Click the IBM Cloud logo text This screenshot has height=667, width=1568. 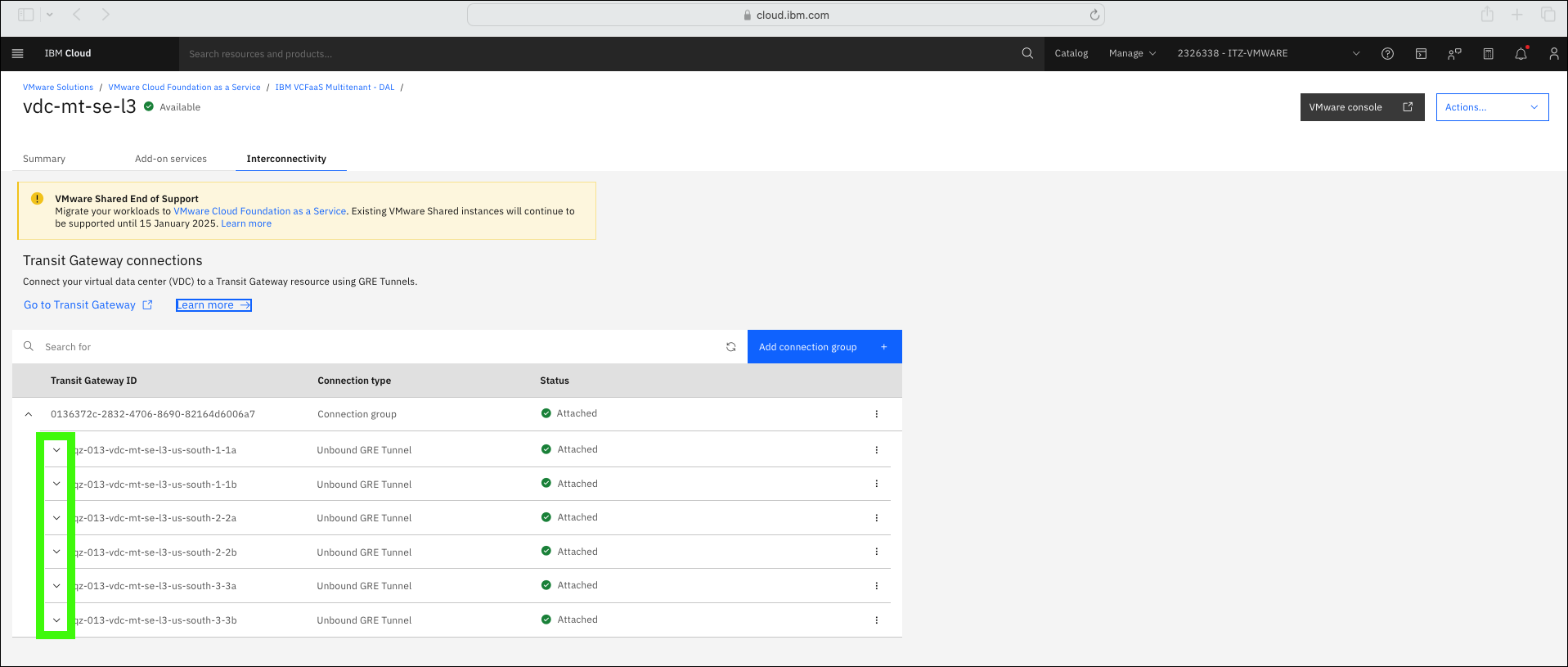click(68, 53)
